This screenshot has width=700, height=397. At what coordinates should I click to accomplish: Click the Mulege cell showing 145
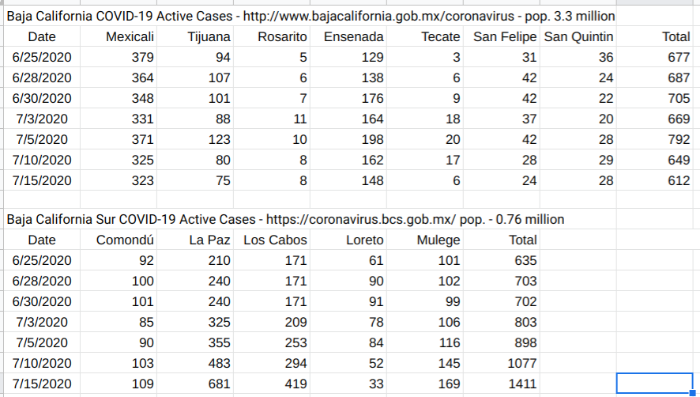click(x=425, y=363)
